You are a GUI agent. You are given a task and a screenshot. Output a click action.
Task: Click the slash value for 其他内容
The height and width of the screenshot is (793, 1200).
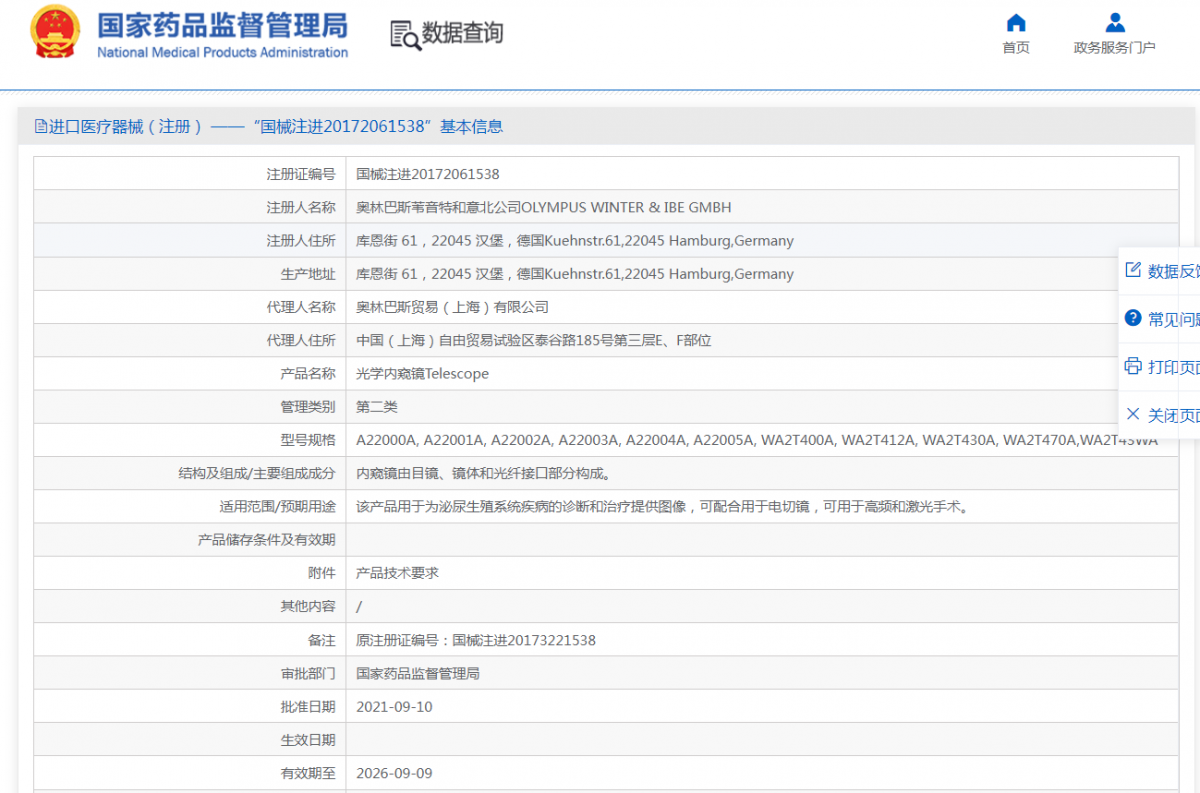pos(359,607)
